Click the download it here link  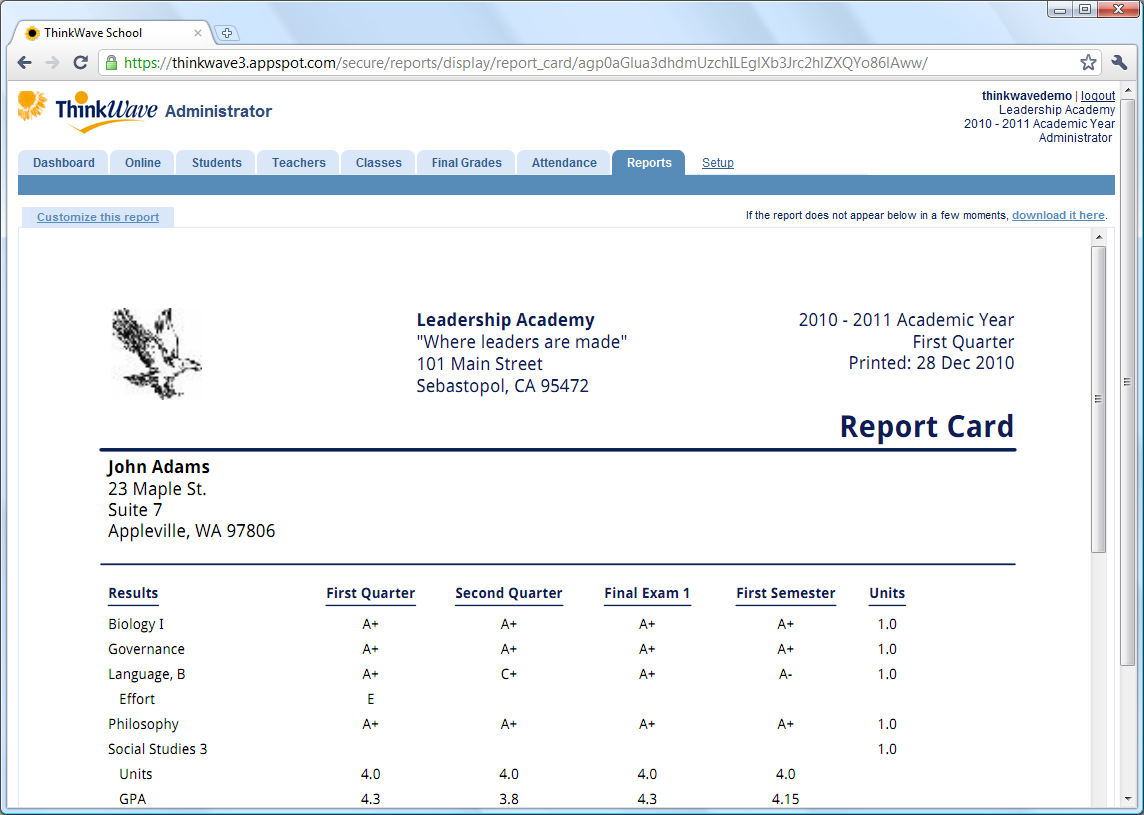point(1058,215)
